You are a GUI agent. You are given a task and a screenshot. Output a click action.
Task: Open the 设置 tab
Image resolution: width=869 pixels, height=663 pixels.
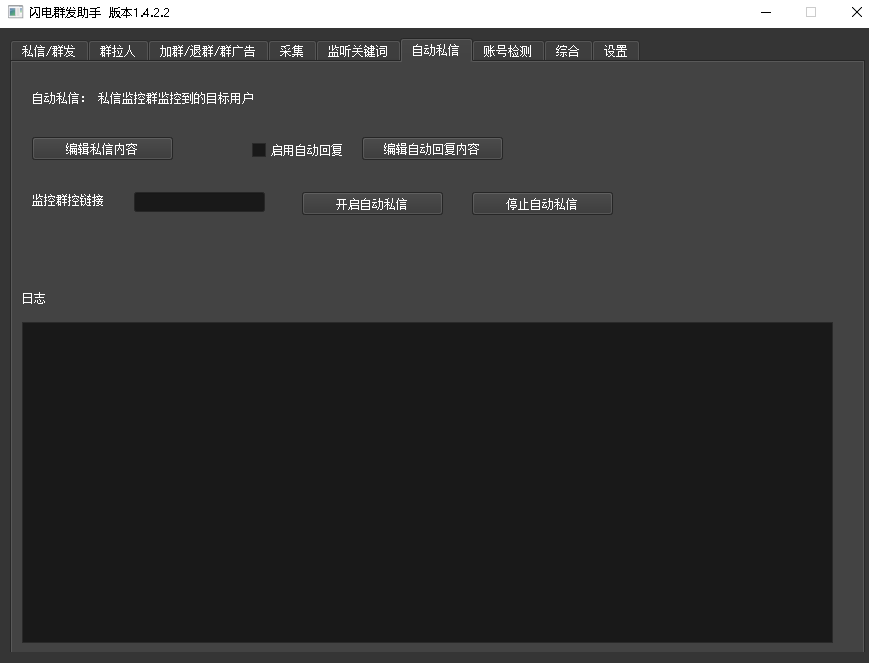616,51
